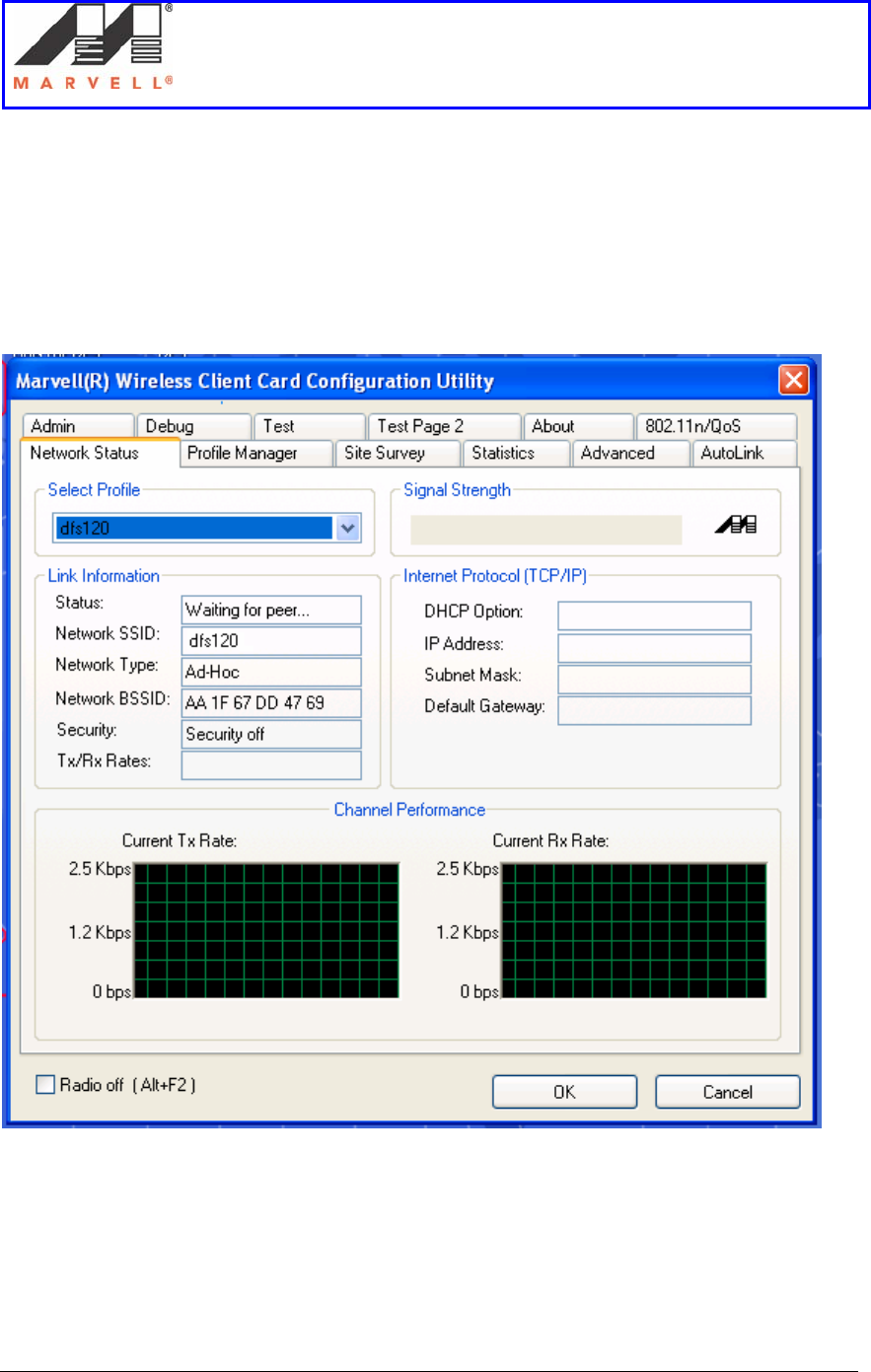The width and height of the screenshot is (871, 1372).
Task: Click the Current Rx Rate graph
Action: pos(634,930)
